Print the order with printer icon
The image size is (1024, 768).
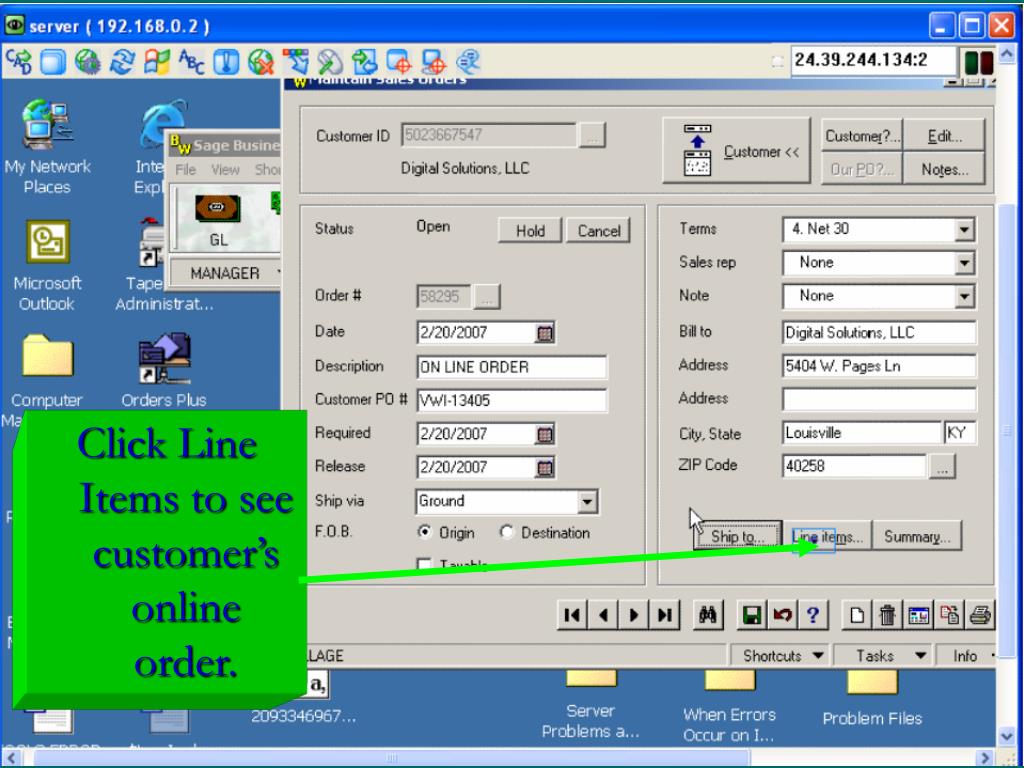tap(980, 615)
